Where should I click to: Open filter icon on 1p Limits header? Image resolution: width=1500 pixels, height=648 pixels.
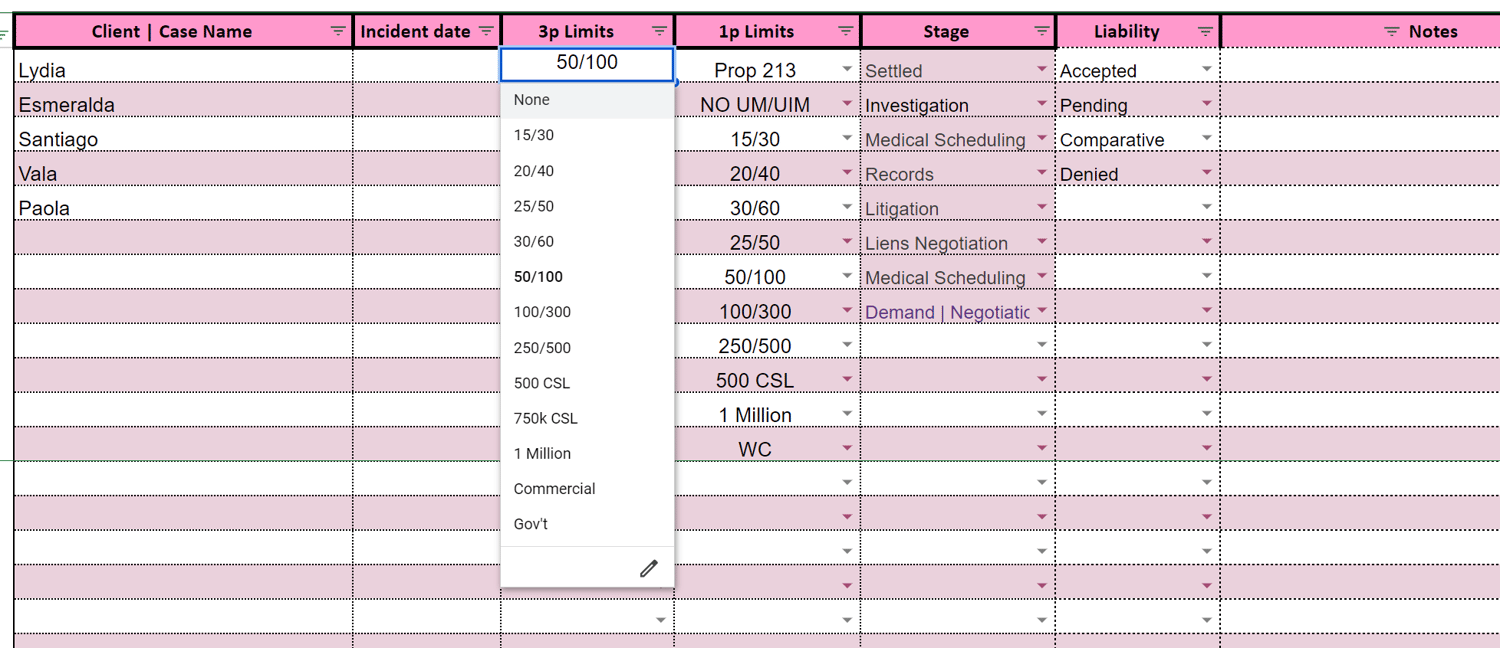845,32
